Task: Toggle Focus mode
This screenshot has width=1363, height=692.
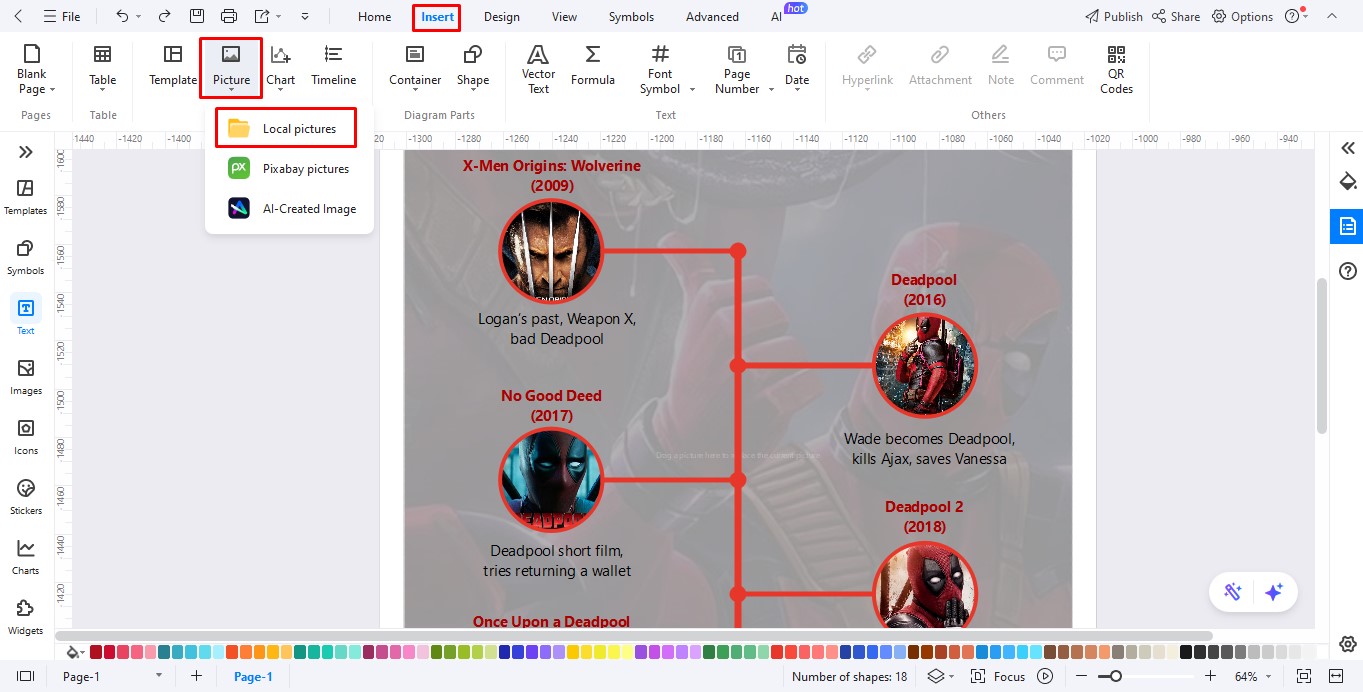Action: click(x=997, y=677)
